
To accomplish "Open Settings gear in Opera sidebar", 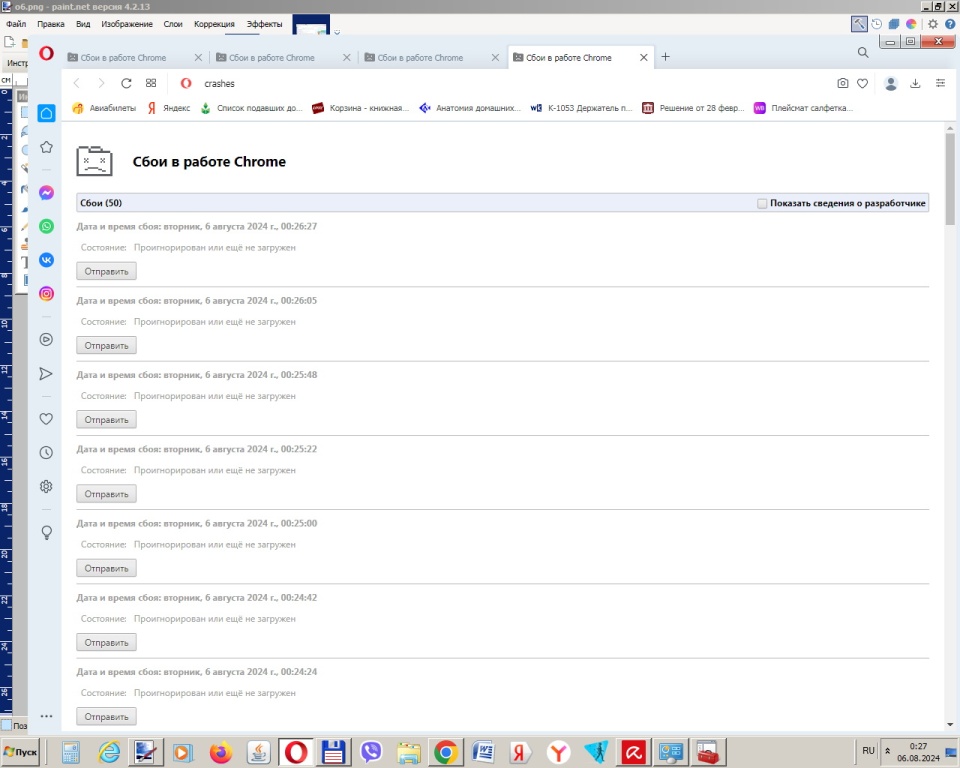I will click(x=47, y=486).
